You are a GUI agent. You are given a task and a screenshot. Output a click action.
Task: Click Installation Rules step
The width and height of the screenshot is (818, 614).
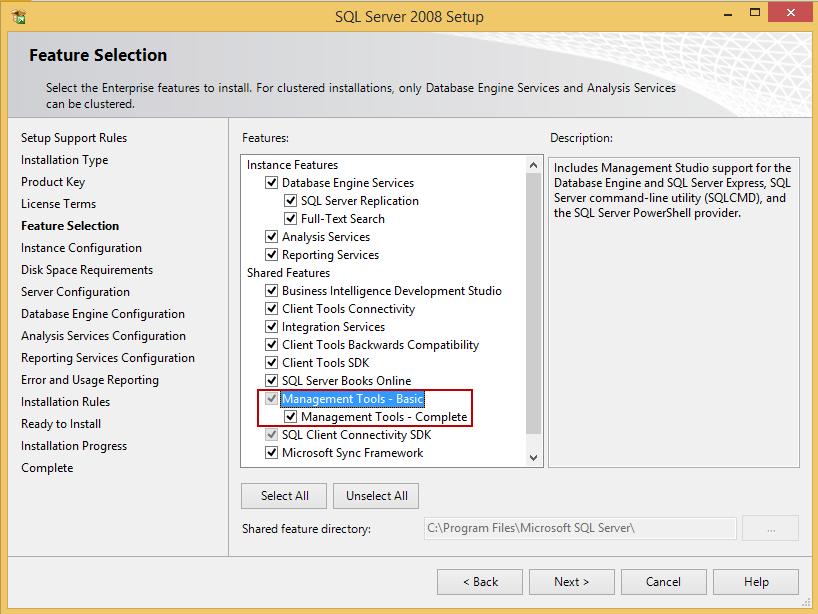coord(65,402)
